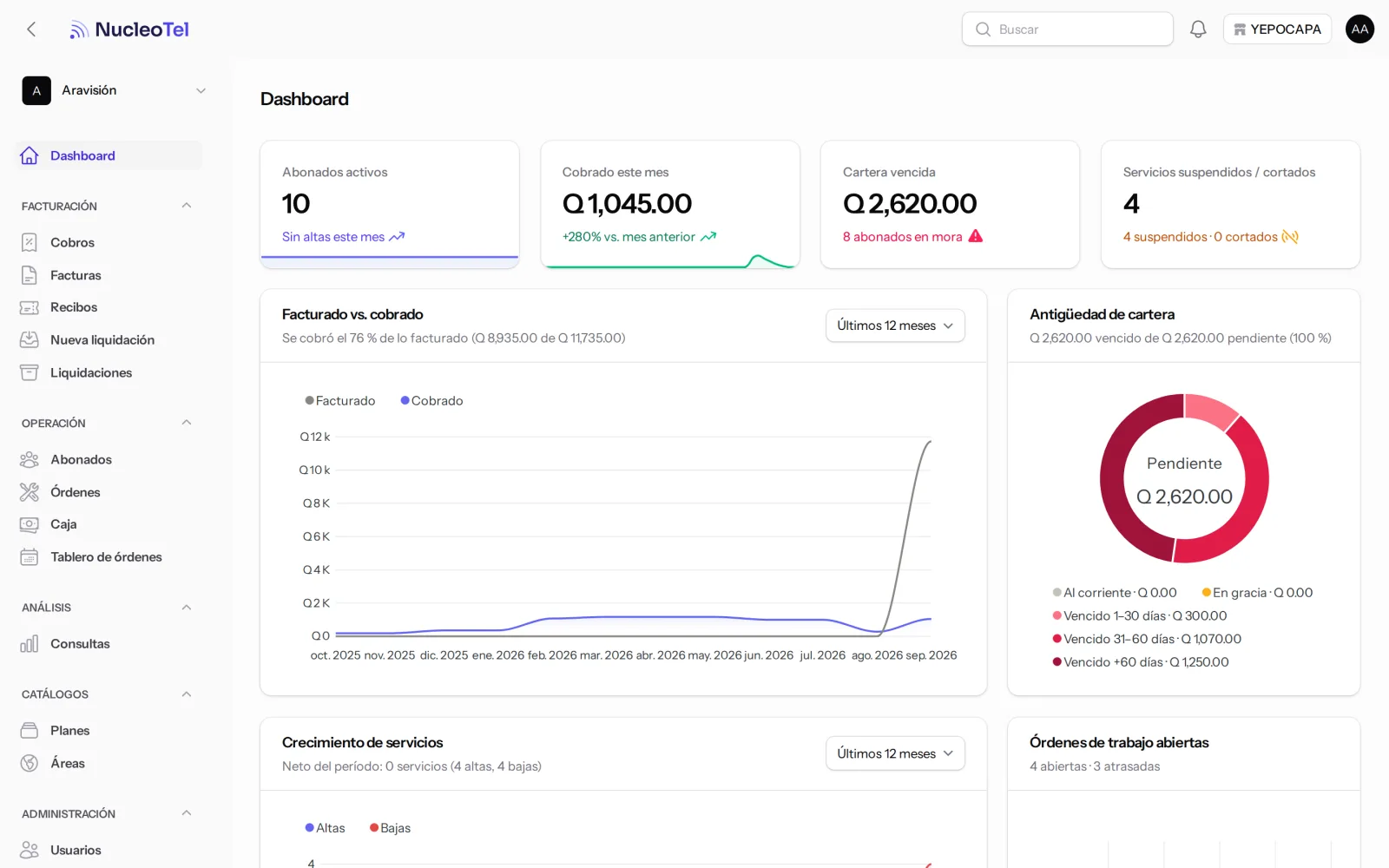Click the Consultas bar chart icon
This screenshot has width=1389, height=868.
point(30,644)
